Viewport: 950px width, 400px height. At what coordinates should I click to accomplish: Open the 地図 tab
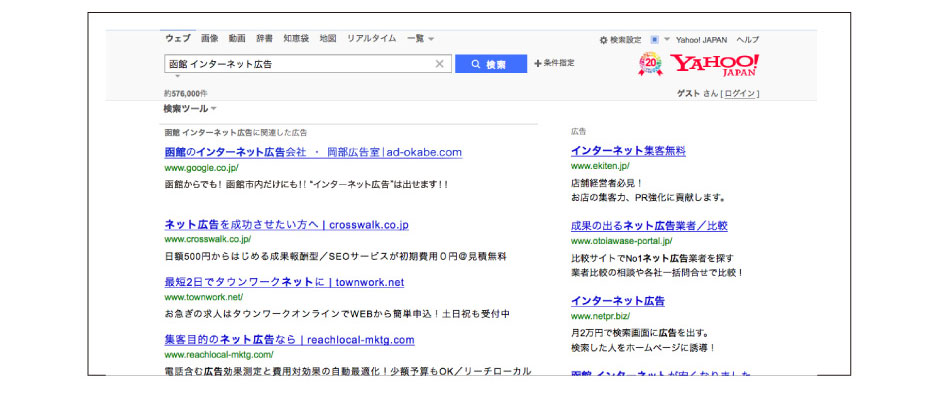(x=328, y=38)
